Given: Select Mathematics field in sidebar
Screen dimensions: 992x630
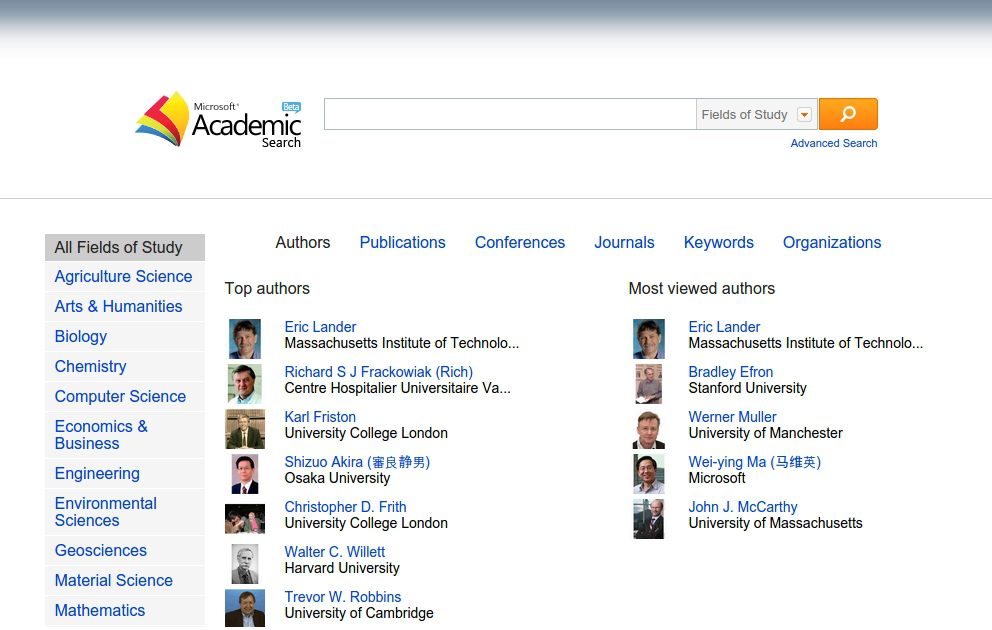Looking at the screenshot, I should coord(125,610).
